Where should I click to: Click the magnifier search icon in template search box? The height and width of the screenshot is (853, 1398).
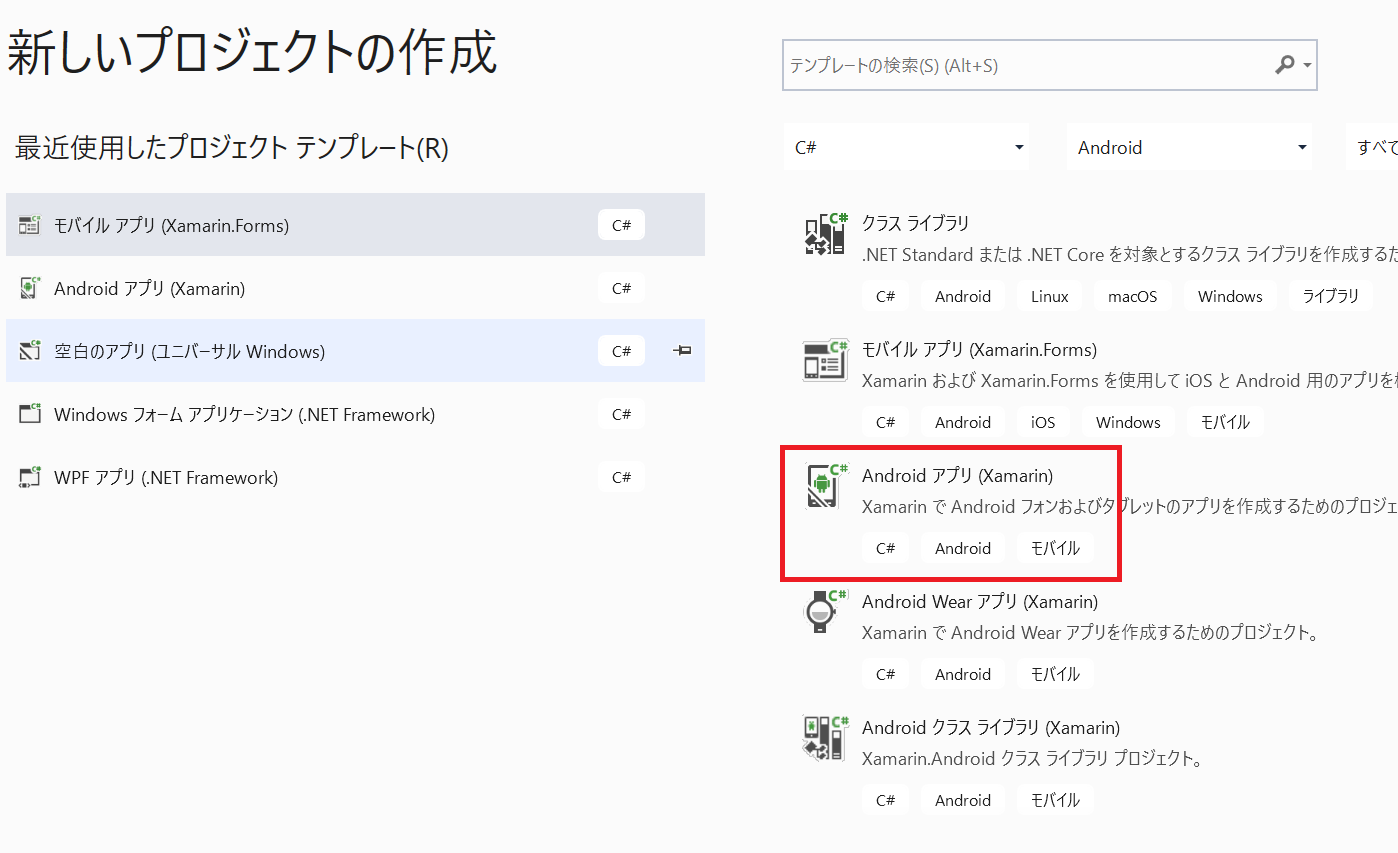(1285, 65)
